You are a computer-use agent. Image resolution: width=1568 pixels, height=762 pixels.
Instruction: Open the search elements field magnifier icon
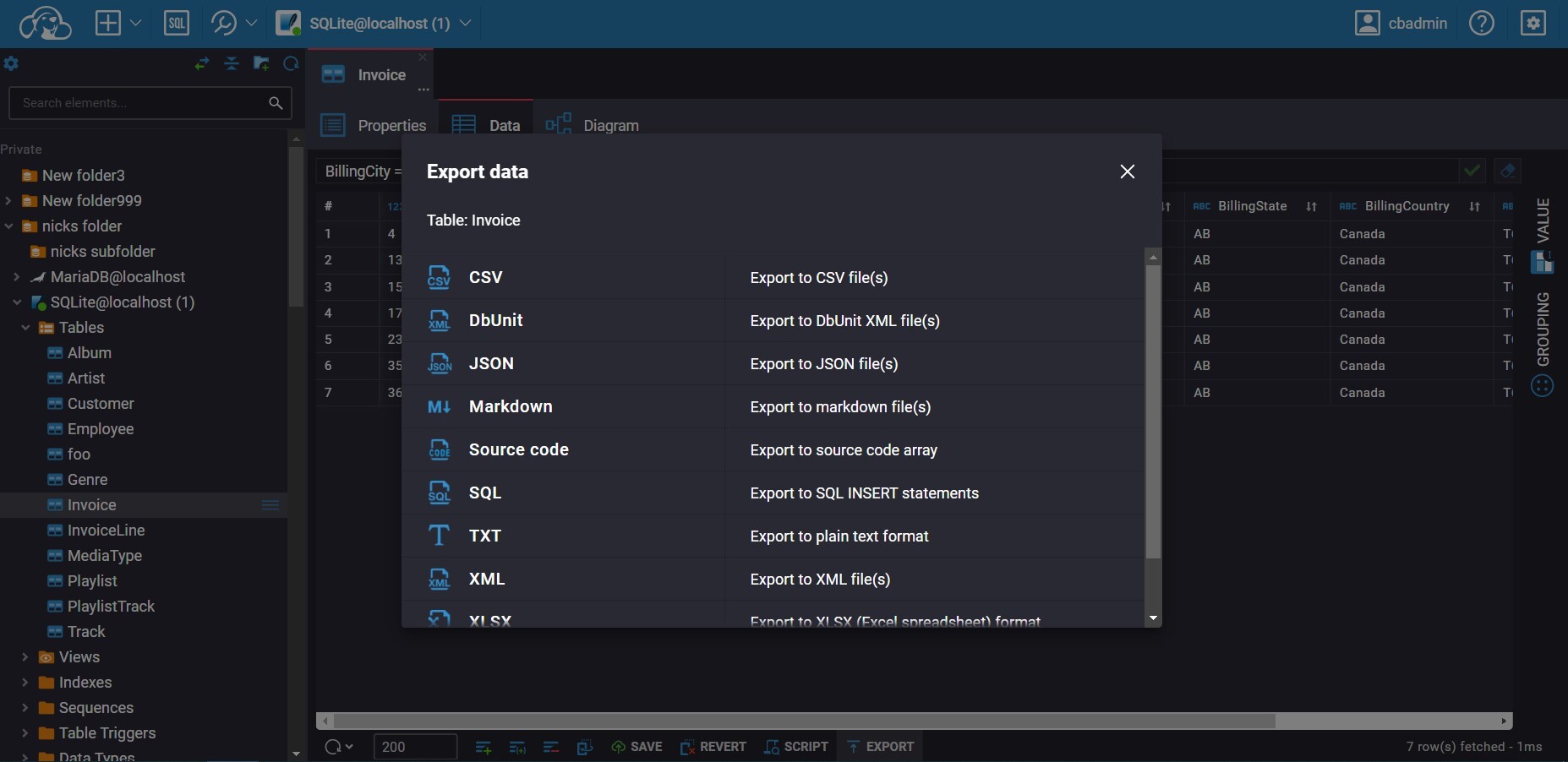[276, 103]
